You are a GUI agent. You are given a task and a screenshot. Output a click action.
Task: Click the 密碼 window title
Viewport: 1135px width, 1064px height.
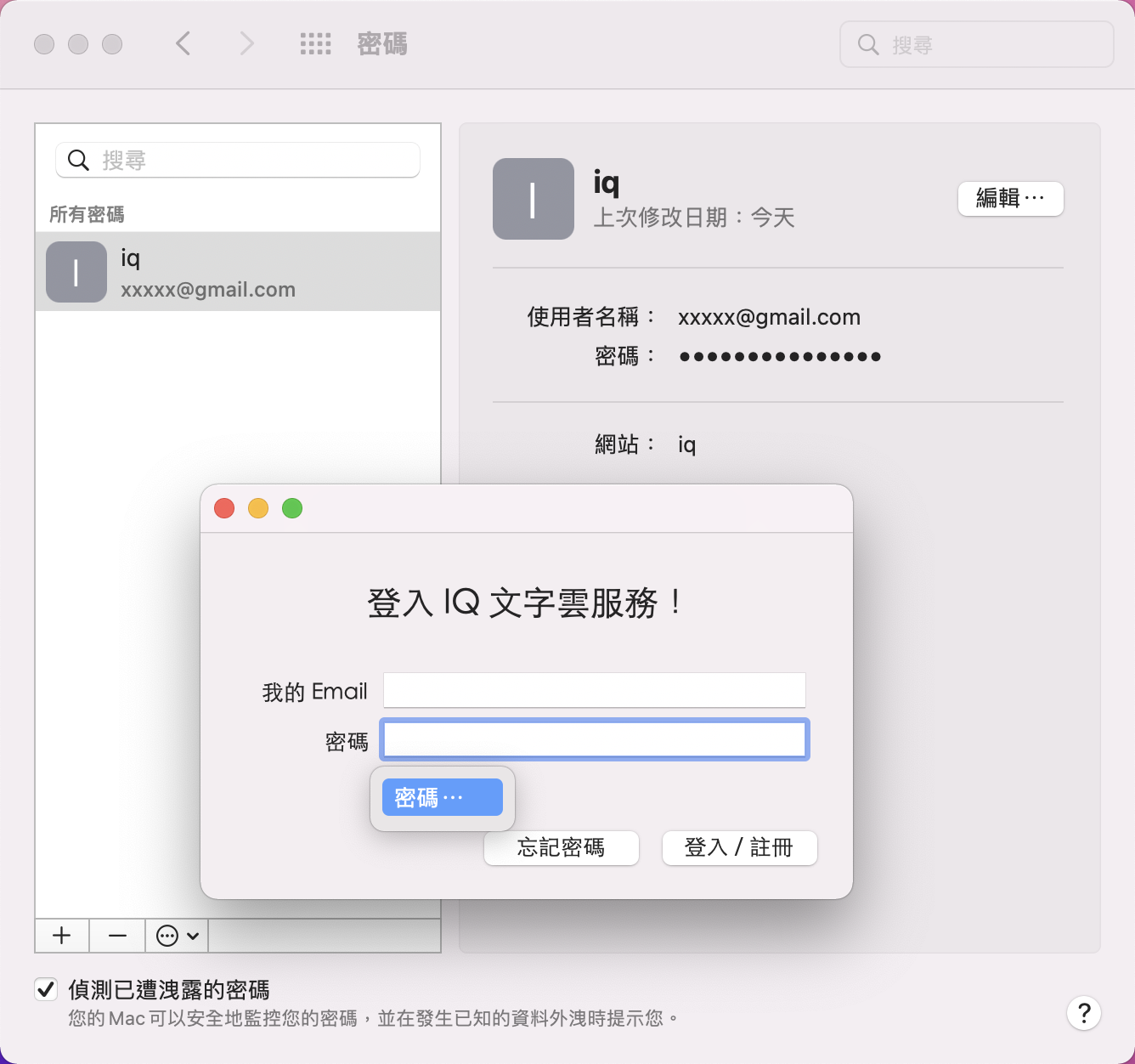382,44
